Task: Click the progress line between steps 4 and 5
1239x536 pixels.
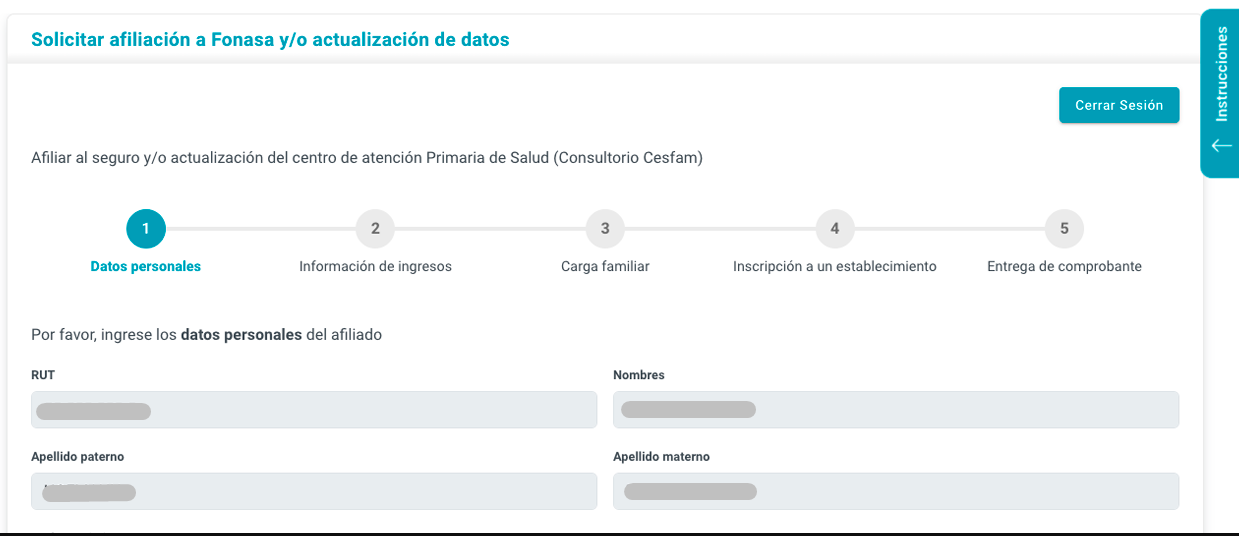Action: tap(949, 229)
